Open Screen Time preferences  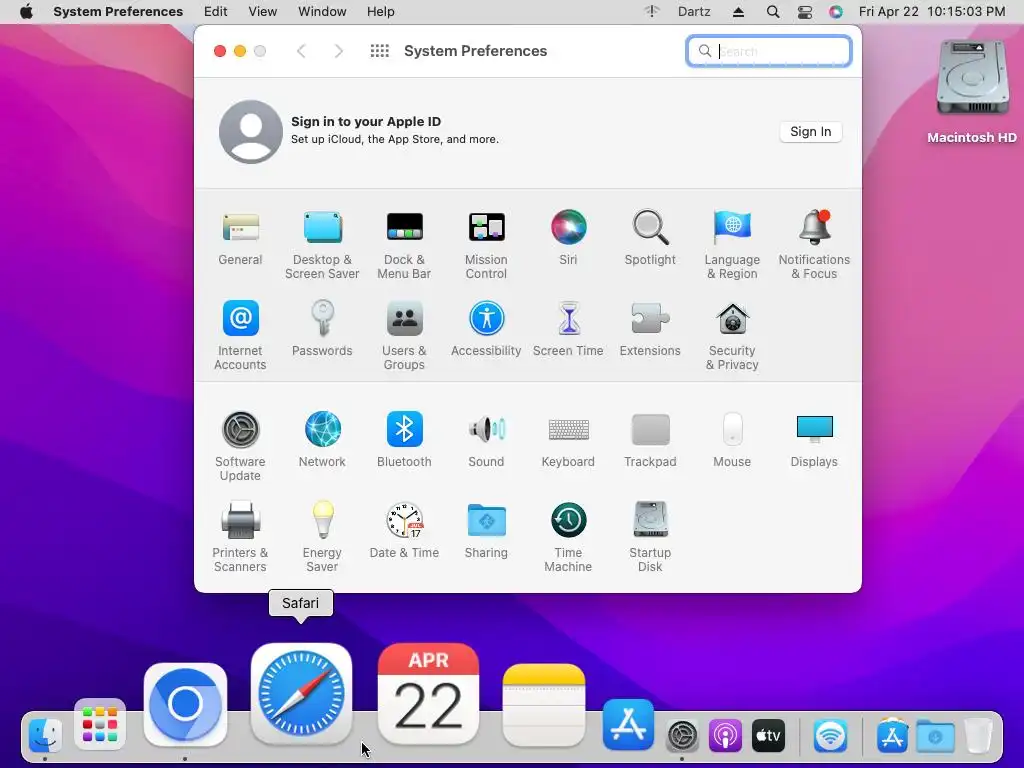tap(568, 328)
